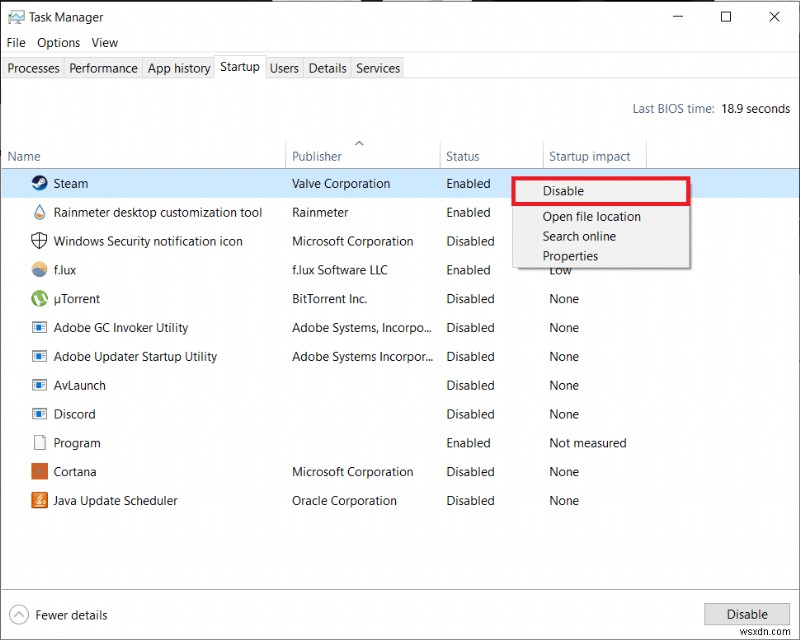Click the Windows Security shield icon
Screen dimensions: 800x640
[x=37, y=241]
